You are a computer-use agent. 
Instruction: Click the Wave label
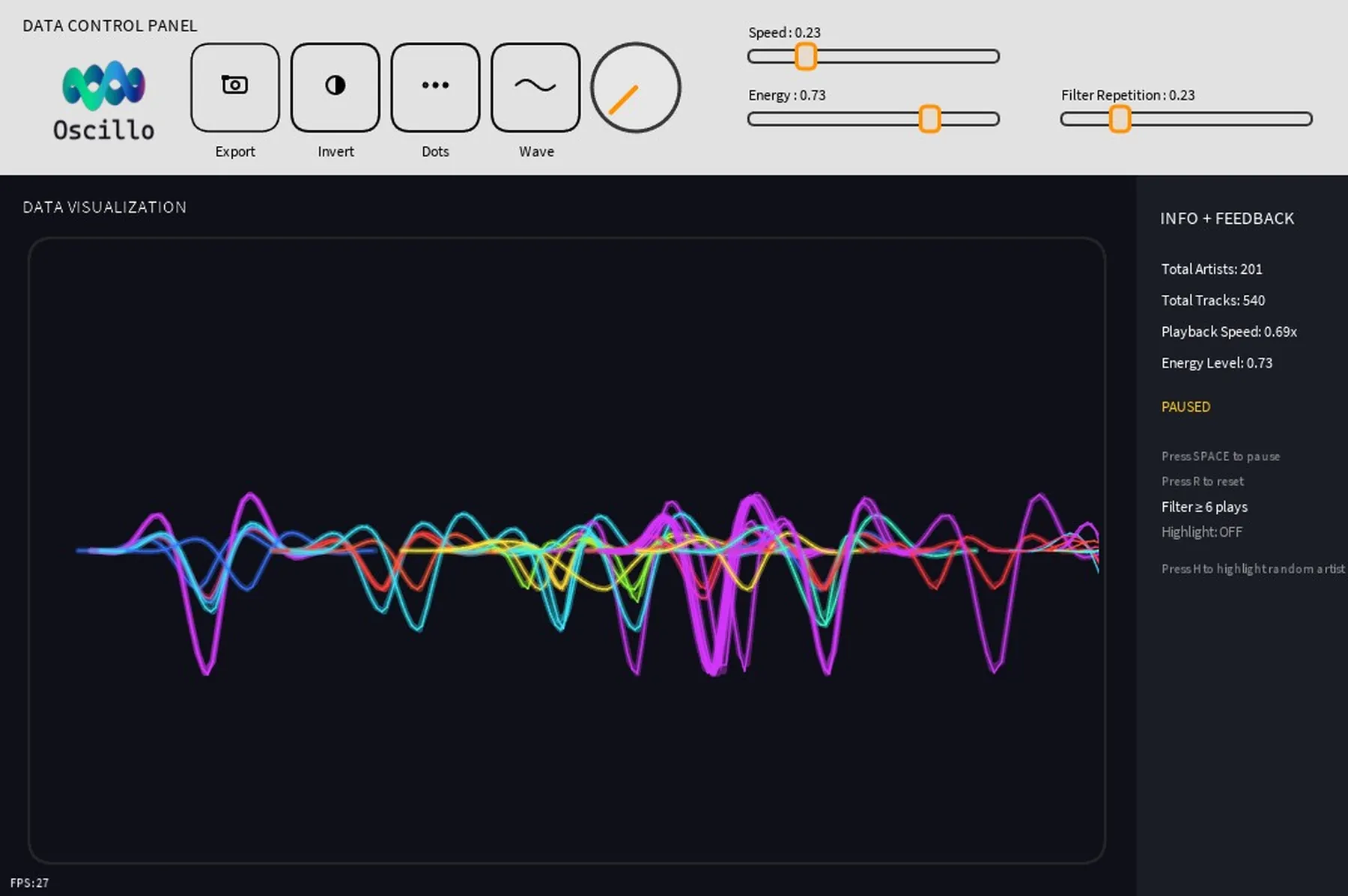click(x=536, y=151)
